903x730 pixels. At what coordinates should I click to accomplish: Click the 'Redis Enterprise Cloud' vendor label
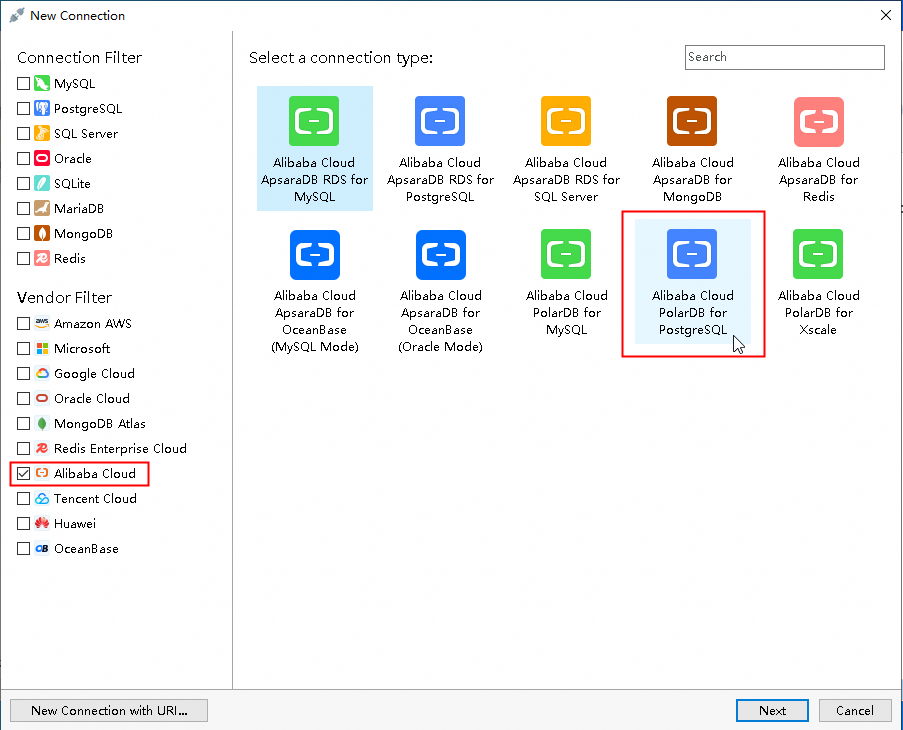tap(120, 448)
